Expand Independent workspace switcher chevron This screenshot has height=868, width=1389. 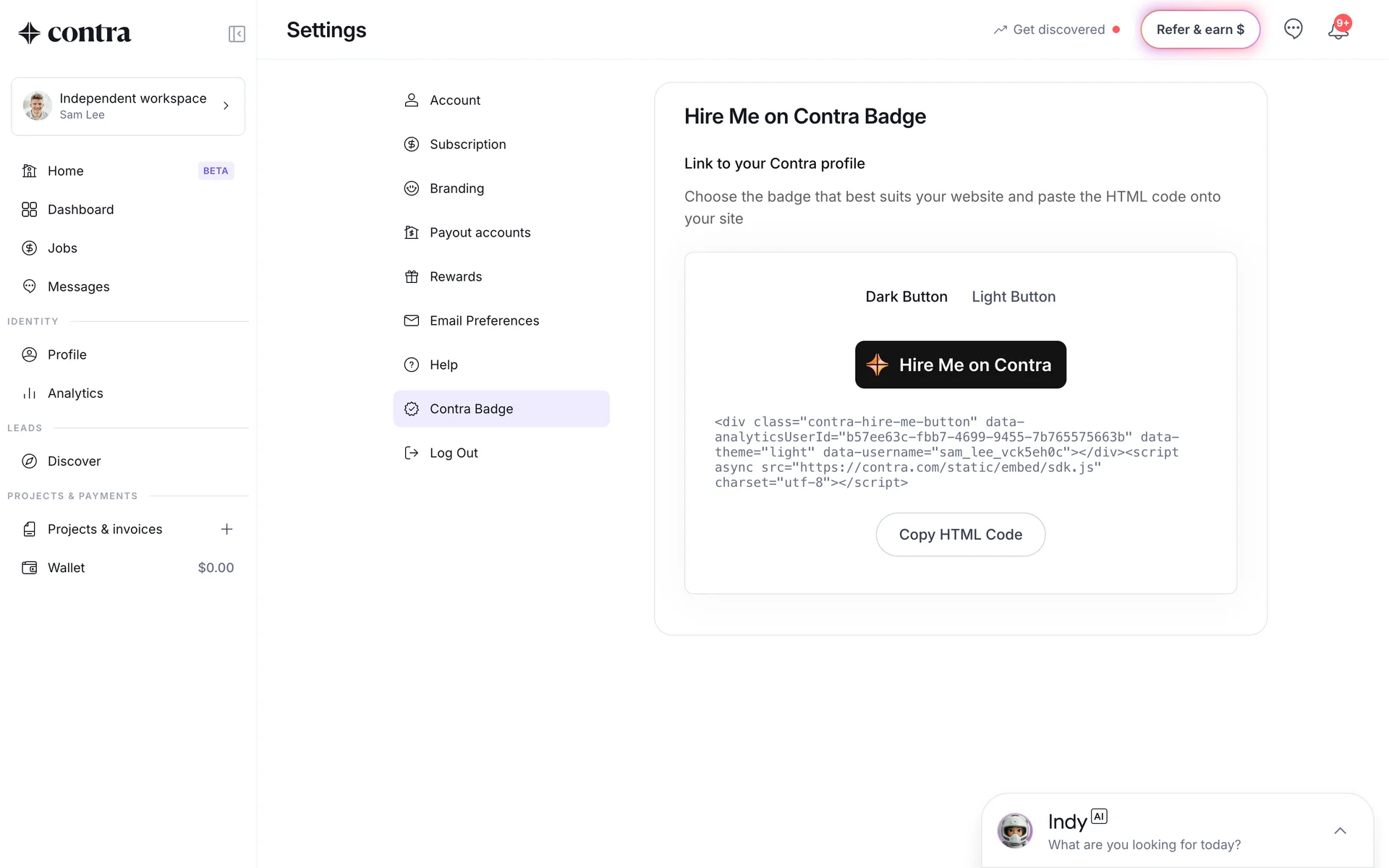point(226,106)
